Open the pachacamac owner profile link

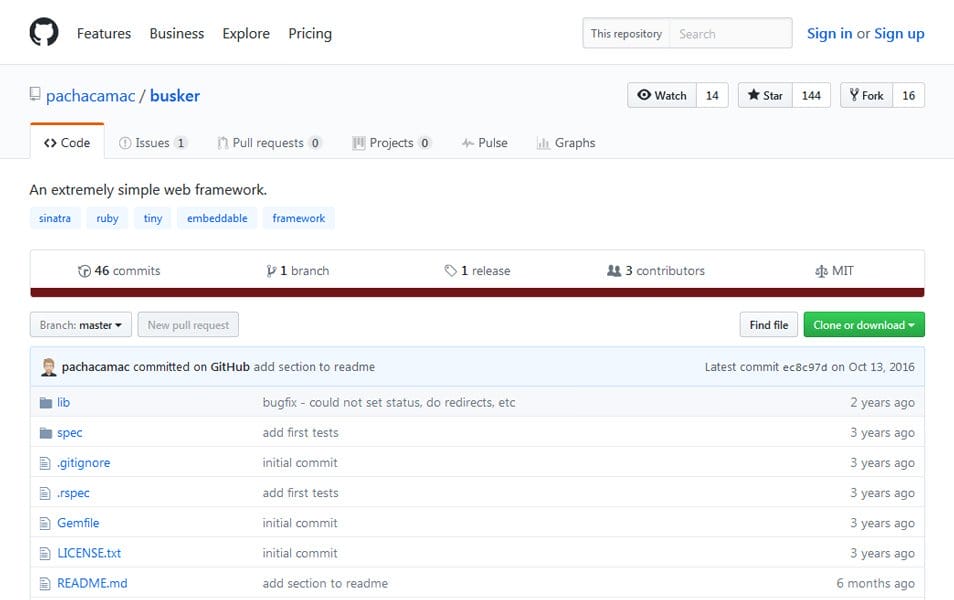point(91,96)
